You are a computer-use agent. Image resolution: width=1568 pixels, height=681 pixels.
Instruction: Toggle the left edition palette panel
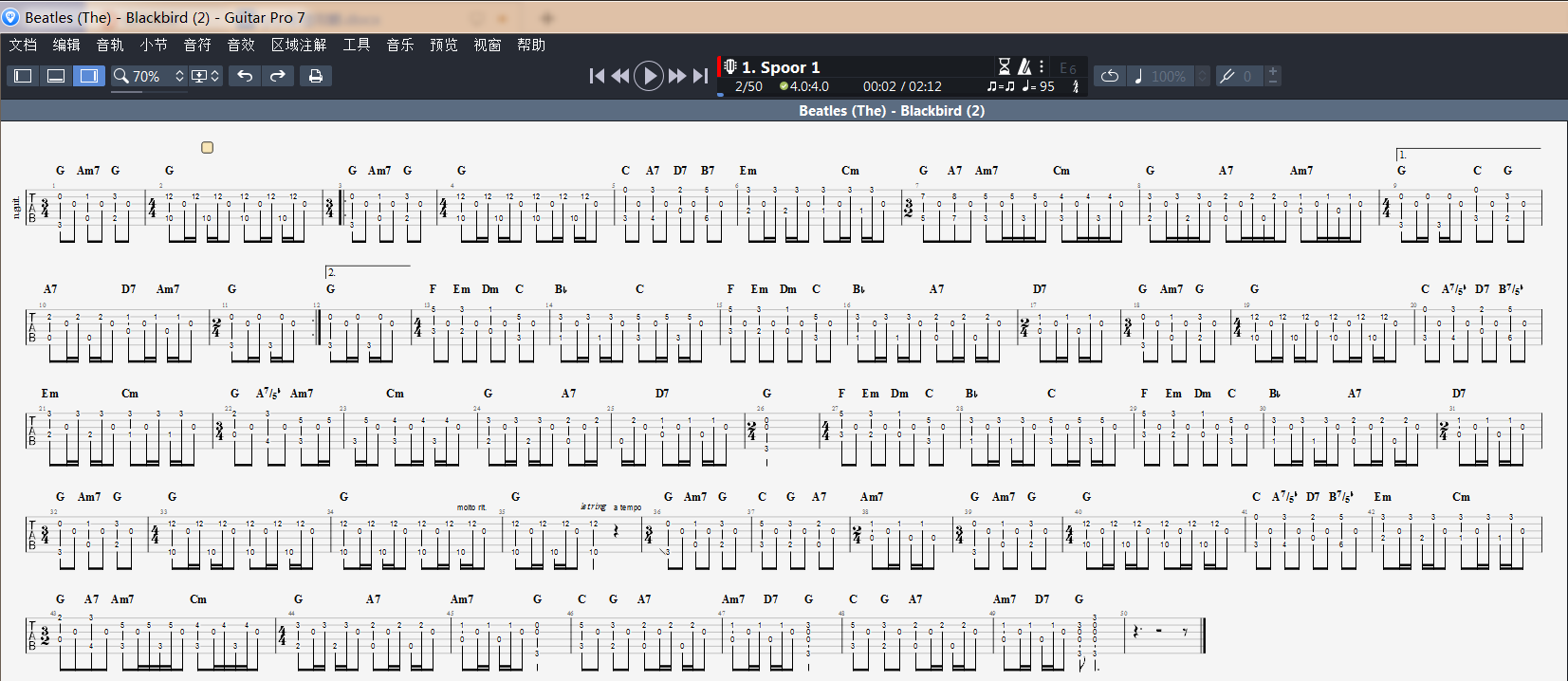pyautogui.click(x=24, y=76)
